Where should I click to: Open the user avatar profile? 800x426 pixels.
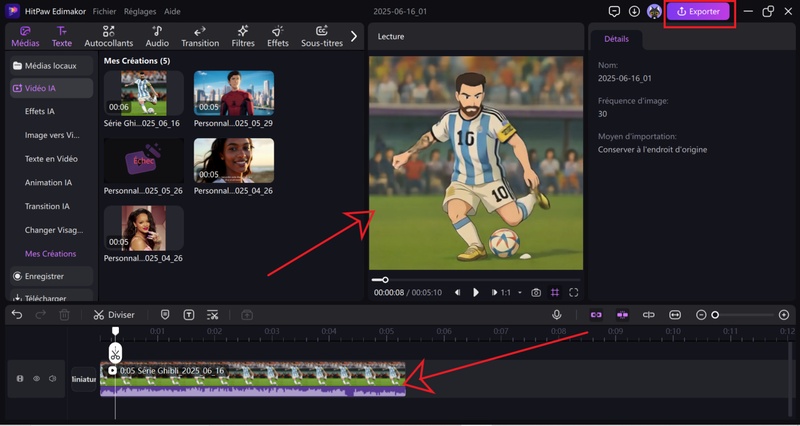tap(654, 11)
